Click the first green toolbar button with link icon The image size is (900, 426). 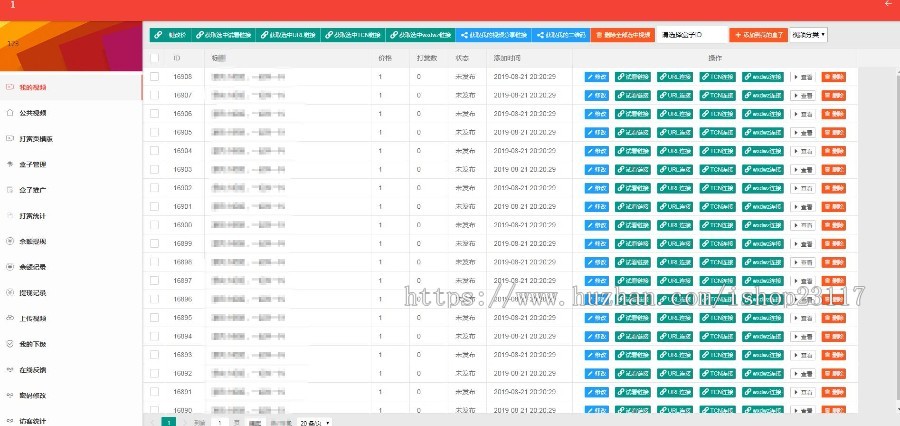click(x=170, y=35)
